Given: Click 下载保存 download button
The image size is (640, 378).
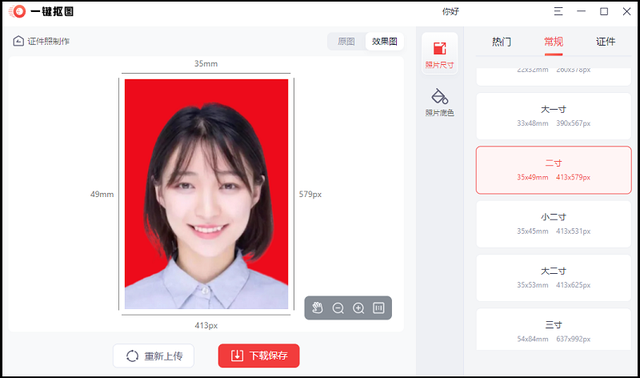Looking at the screenshot, I should 259,356.
